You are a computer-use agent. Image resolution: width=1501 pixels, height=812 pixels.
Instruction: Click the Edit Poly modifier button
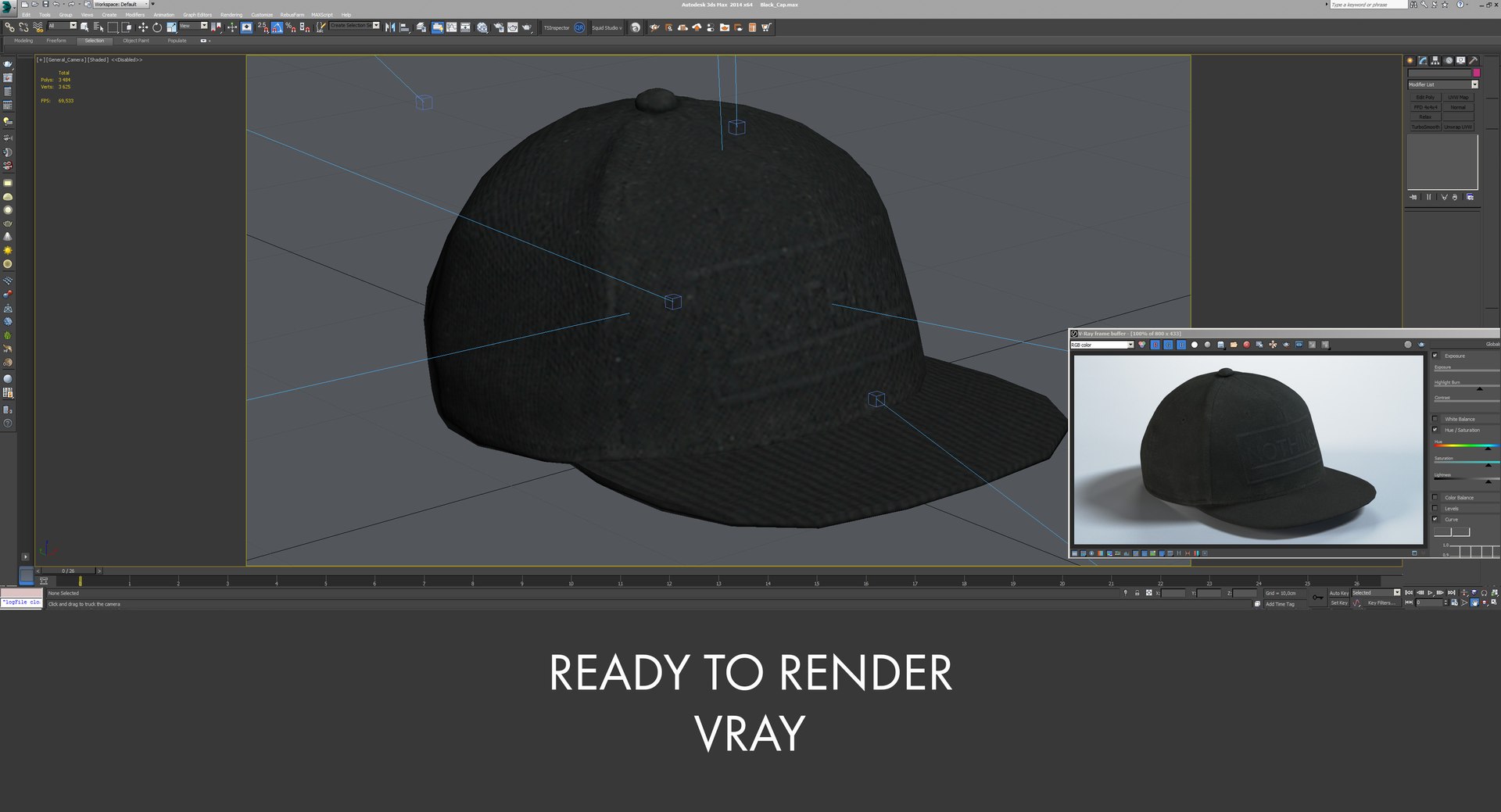coord(1425,98)
